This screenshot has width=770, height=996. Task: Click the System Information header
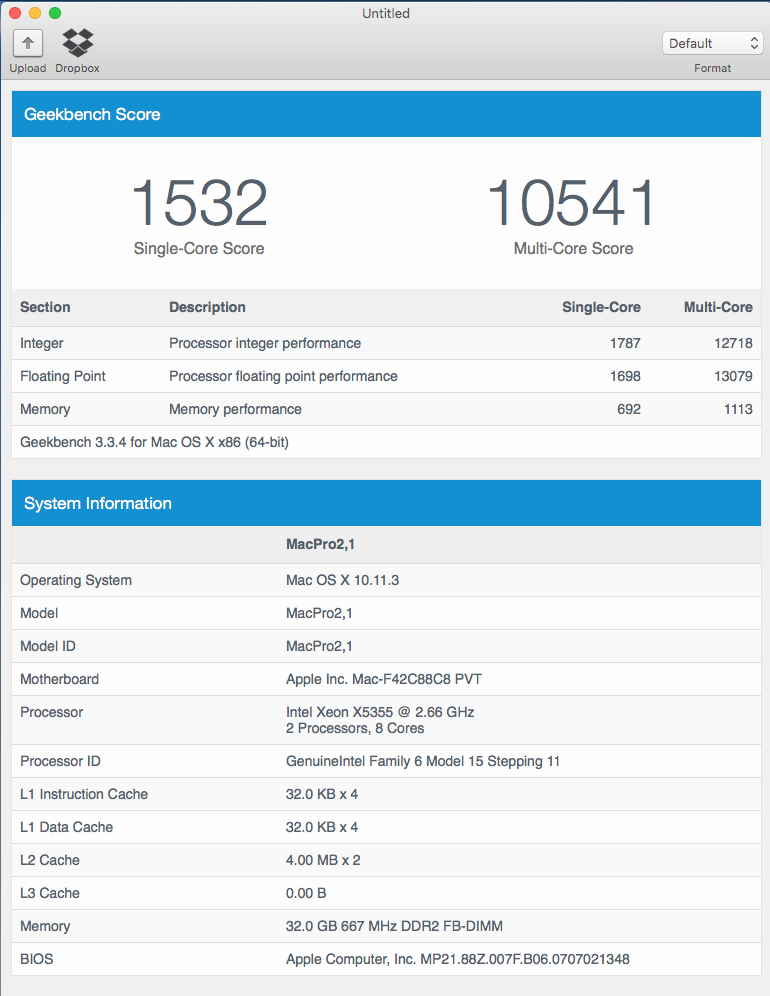point(386,503)
